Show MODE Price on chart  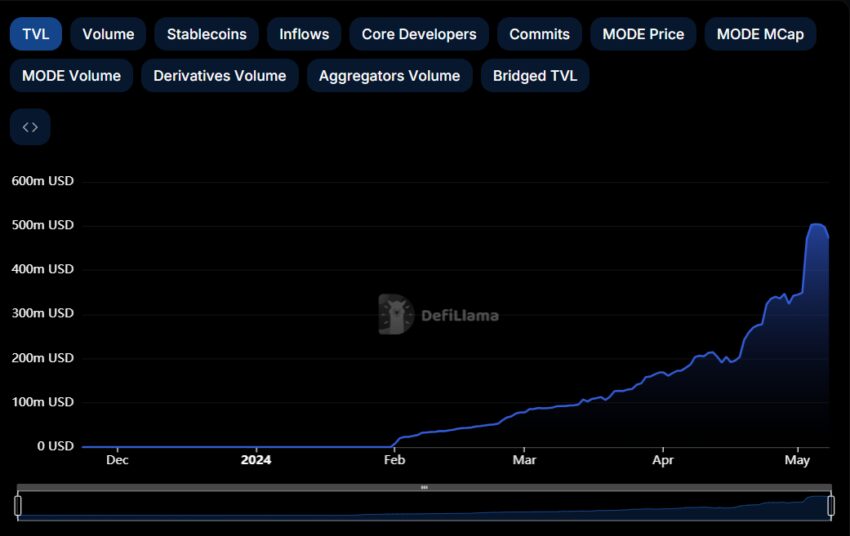click(643, 34)
